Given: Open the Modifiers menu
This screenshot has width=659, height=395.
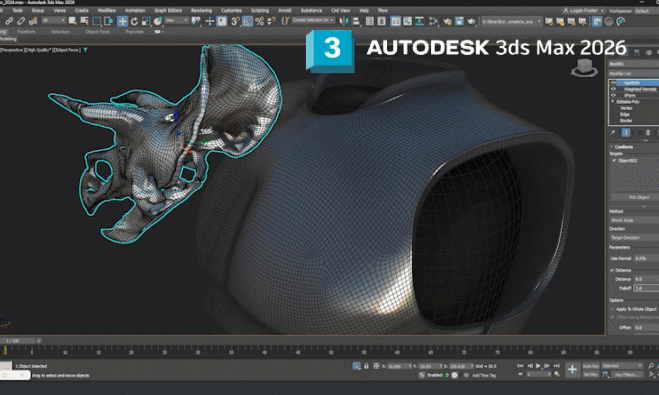Looking at the screenshot, I should (107, 11).
